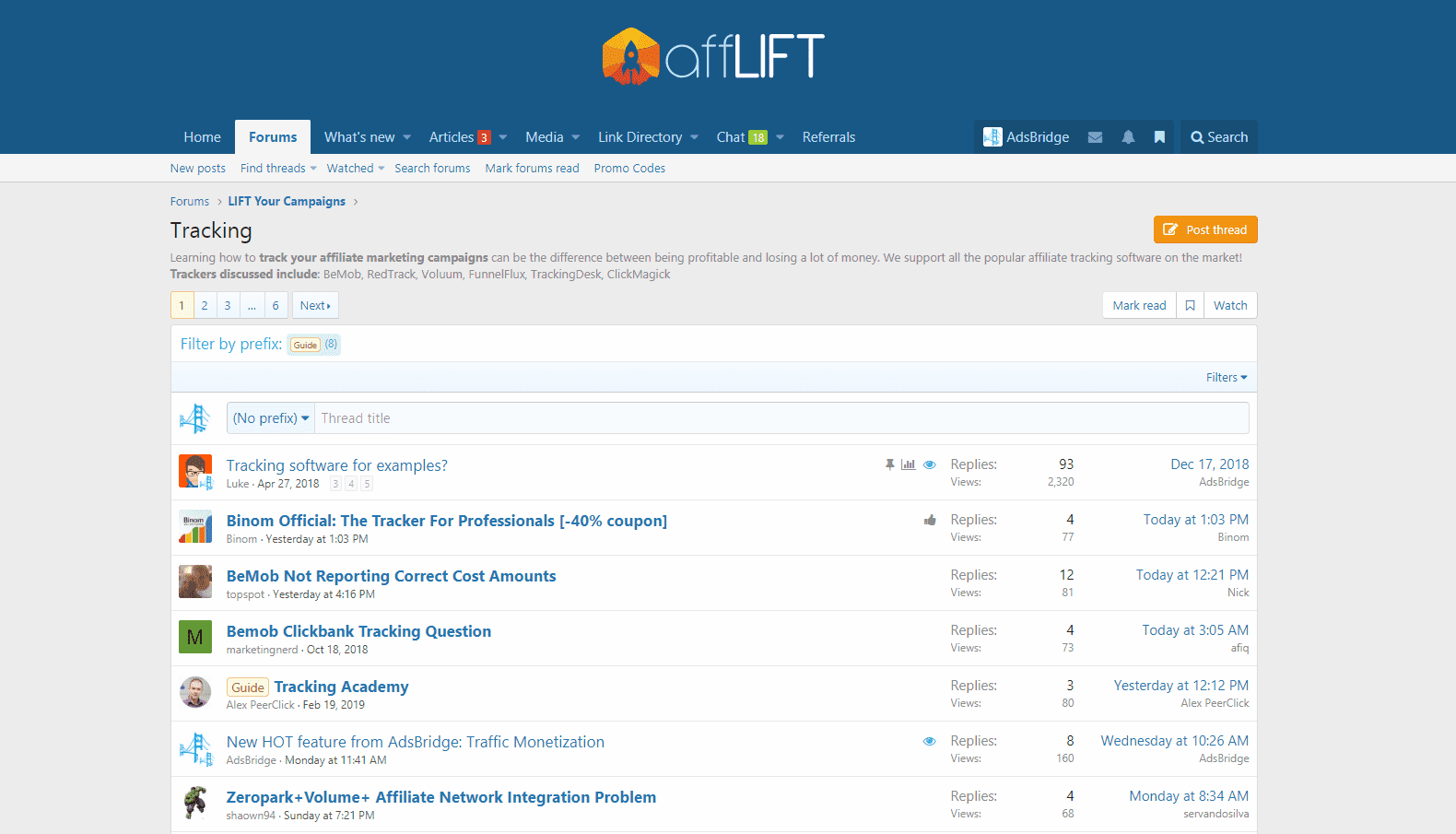1456x834 pixels.
Task: Open the (No prefix) selector
Action: 271,418
